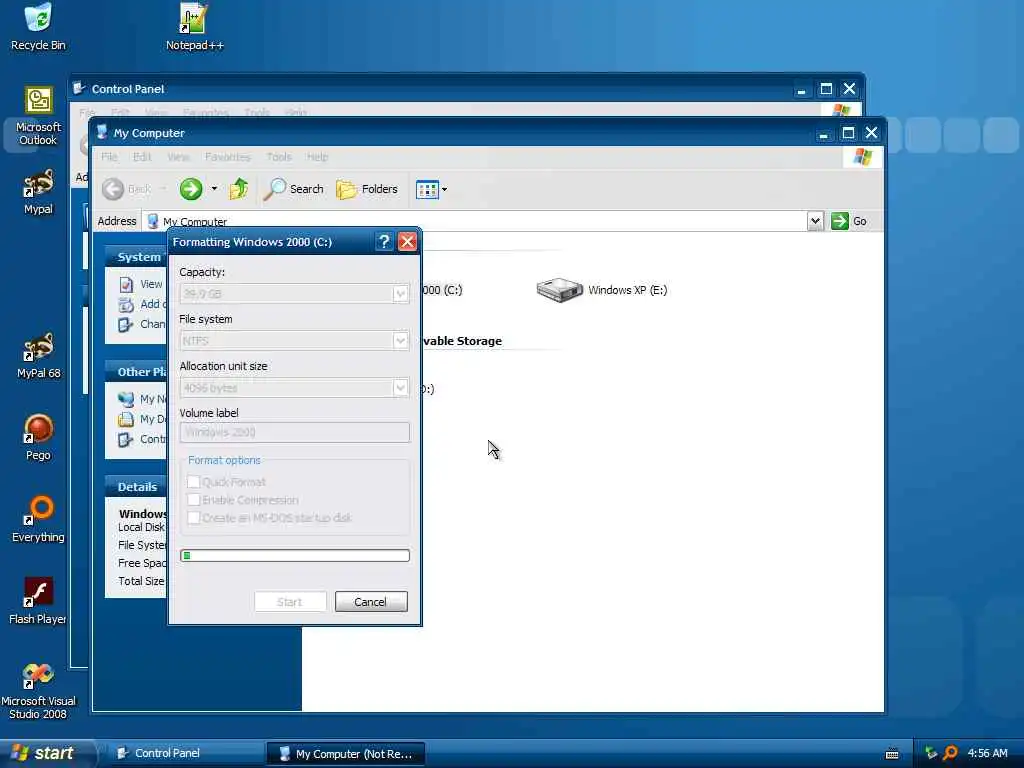The height and width of the screenshot is (768, 1024).
Task: Click the View system information link
Action: 142,284
